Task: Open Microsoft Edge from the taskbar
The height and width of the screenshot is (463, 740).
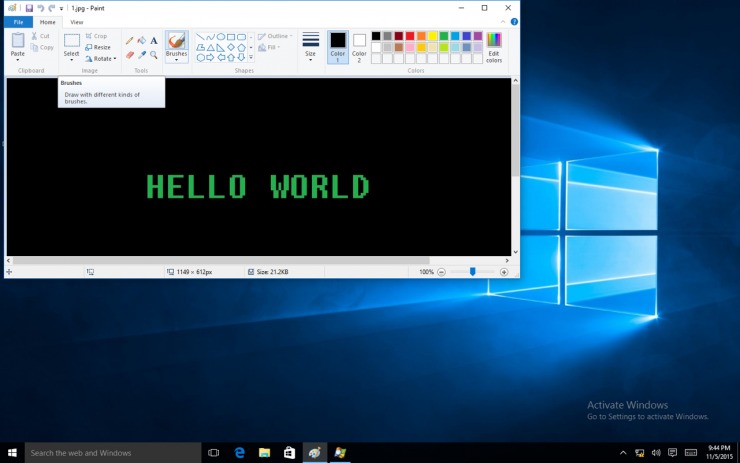Action: click(240, 453)
